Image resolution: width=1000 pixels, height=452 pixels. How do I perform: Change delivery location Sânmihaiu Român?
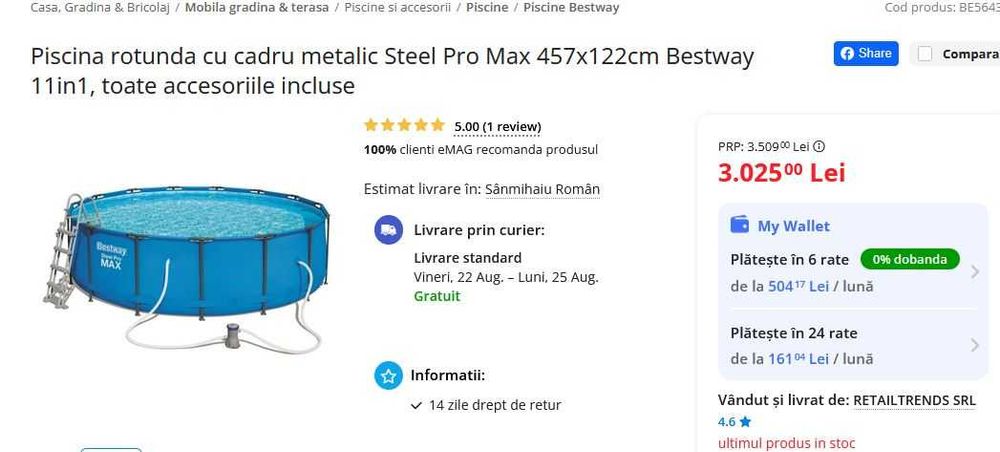(x=542, y=189)
